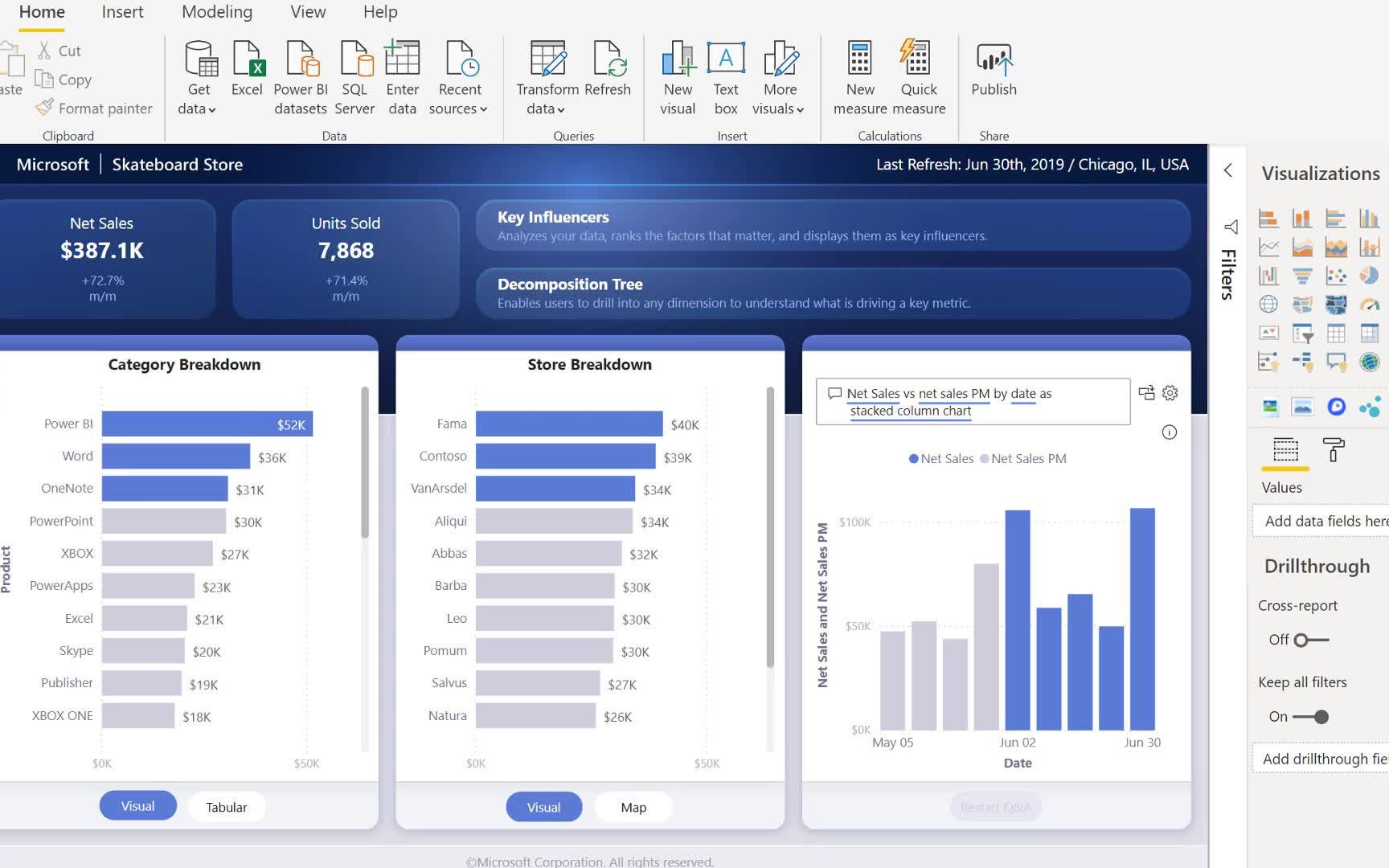Convert Q&A result to standard visual

1146,393
